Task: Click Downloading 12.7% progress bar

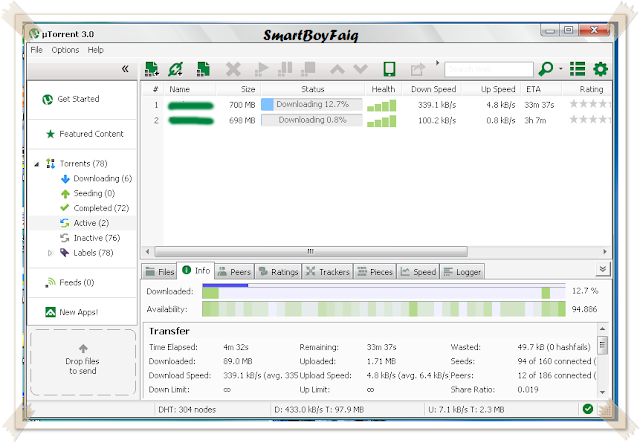Action: point(312,105)
